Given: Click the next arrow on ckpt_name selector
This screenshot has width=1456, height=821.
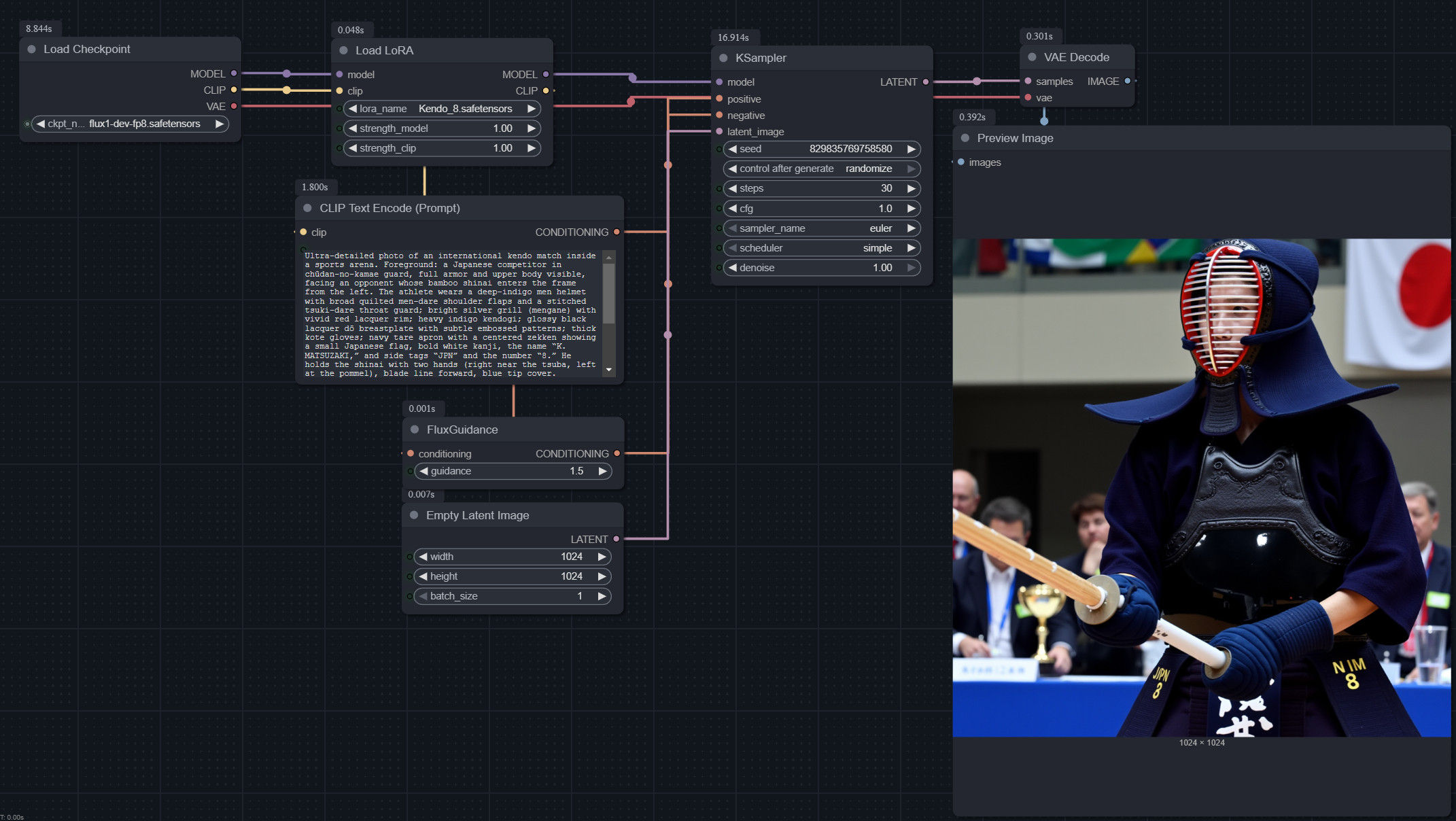Looking at the screenshot, I should coord(220,124).
